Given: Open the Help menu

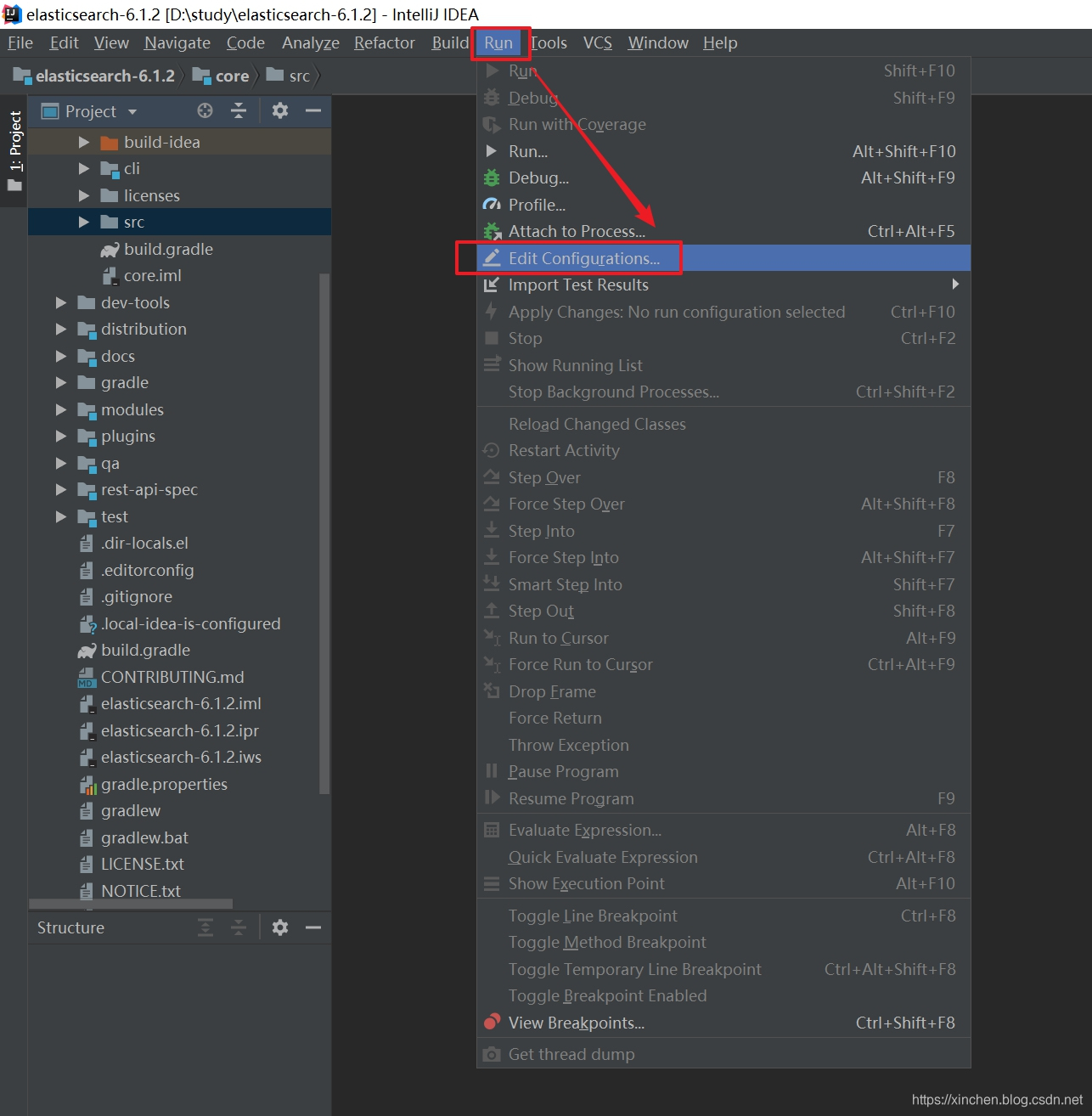Looking at the screenshot, I should [x=720, y=42].
